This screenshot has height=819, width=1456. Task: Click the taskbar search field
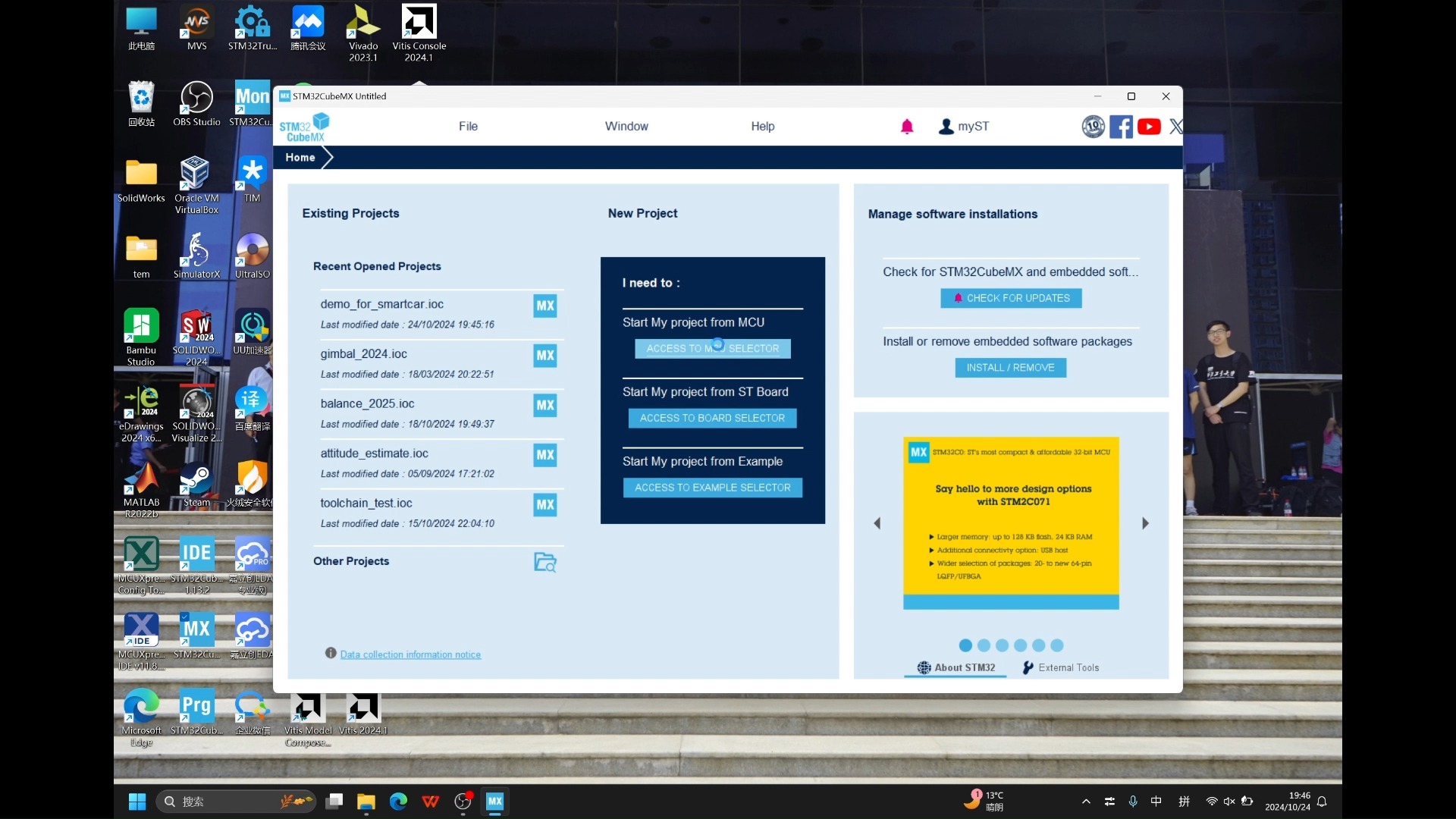236,802
